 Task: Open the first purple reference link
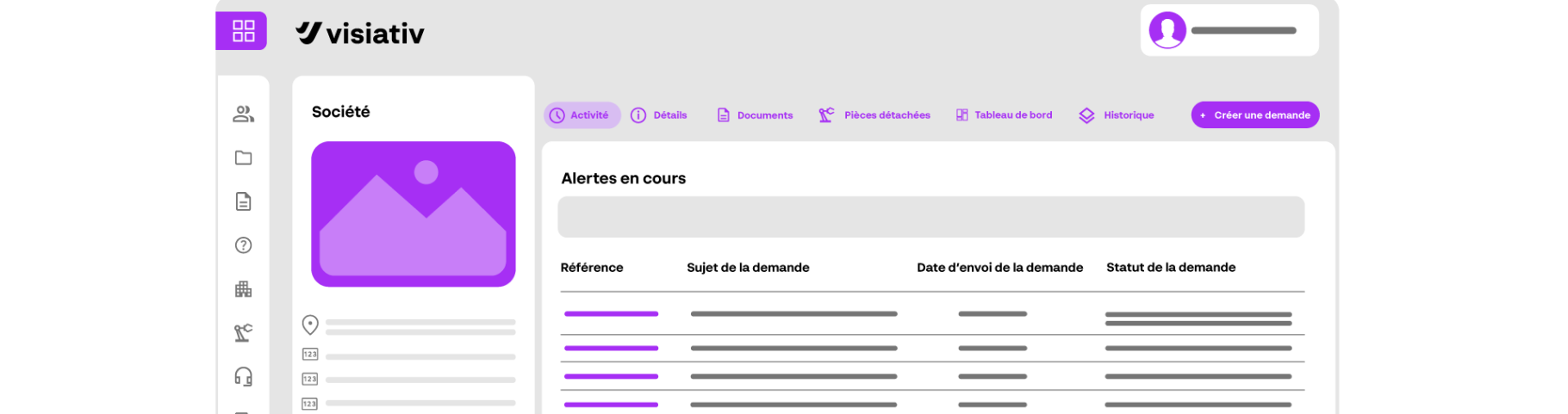coord(611,314)
